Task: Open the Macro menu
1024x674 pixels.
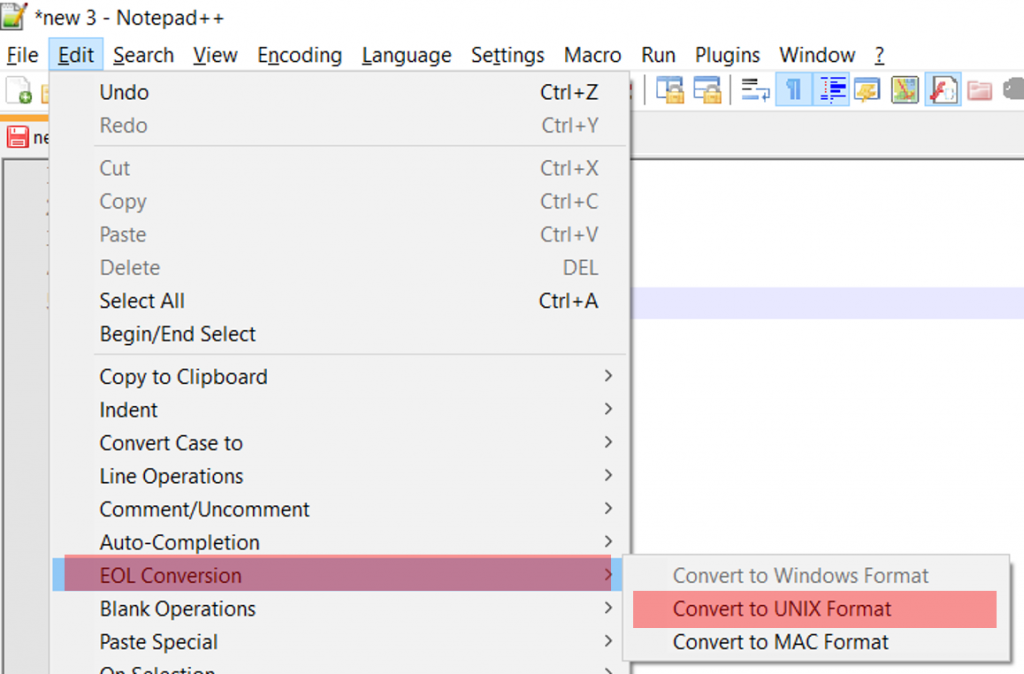Action: (x=592, y=55)
